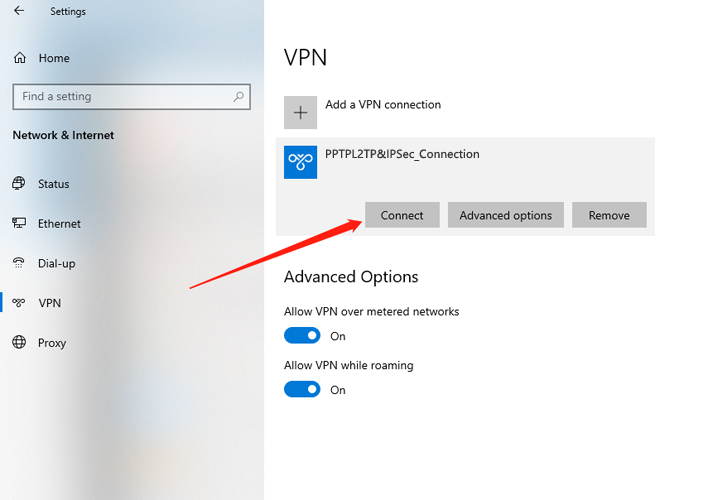Click the Dial-up phone icon
The width and height of the screenshot is (708, 500).
click(x=19, y=263)
